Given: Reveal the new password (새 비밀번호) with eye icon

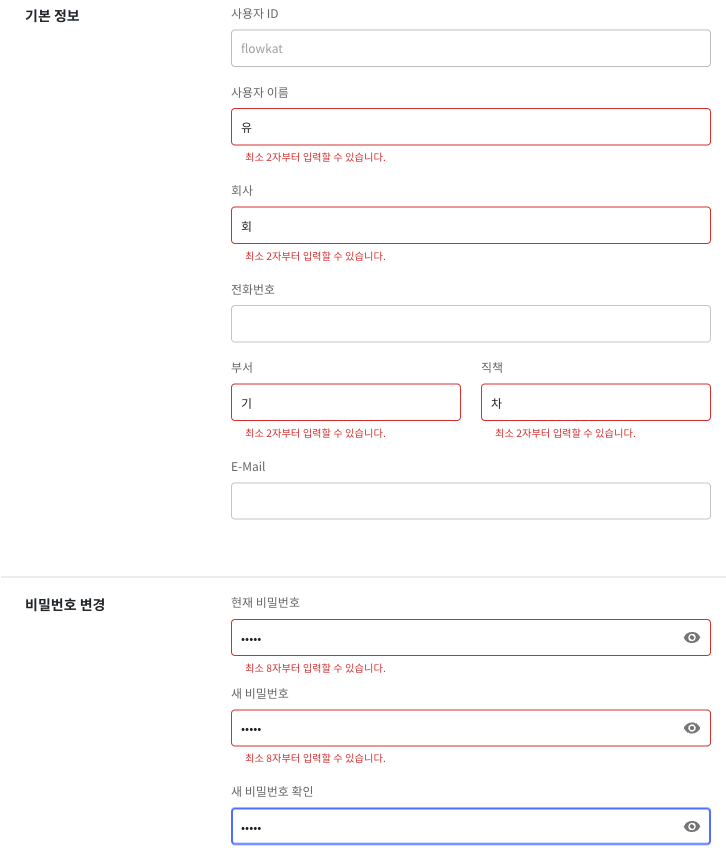Looking at the screenshot, I should 691,728.
